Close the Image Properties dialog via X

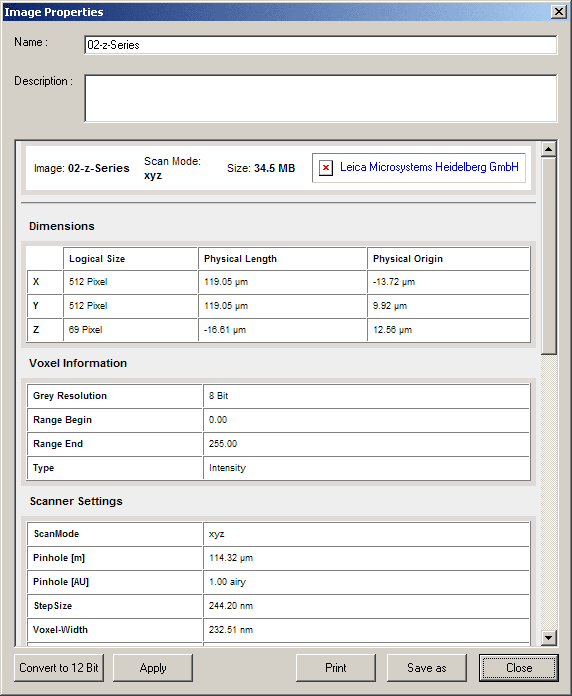559,12
